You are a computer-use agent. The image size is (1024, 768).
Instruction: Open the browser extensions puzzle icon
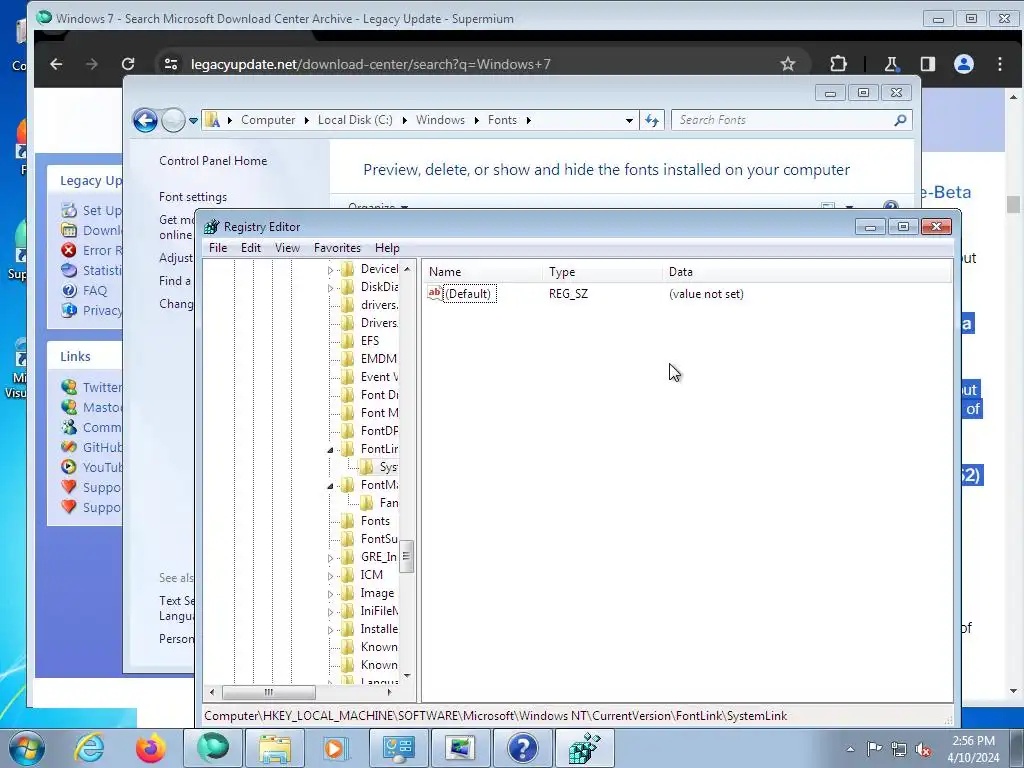pos(838,64)
